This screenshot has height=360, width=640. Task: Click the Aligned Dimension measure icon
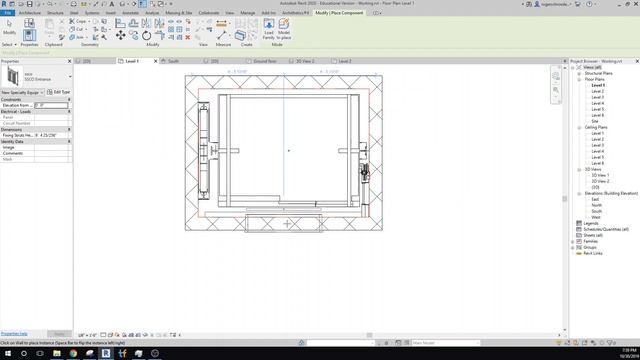(222, 24)
